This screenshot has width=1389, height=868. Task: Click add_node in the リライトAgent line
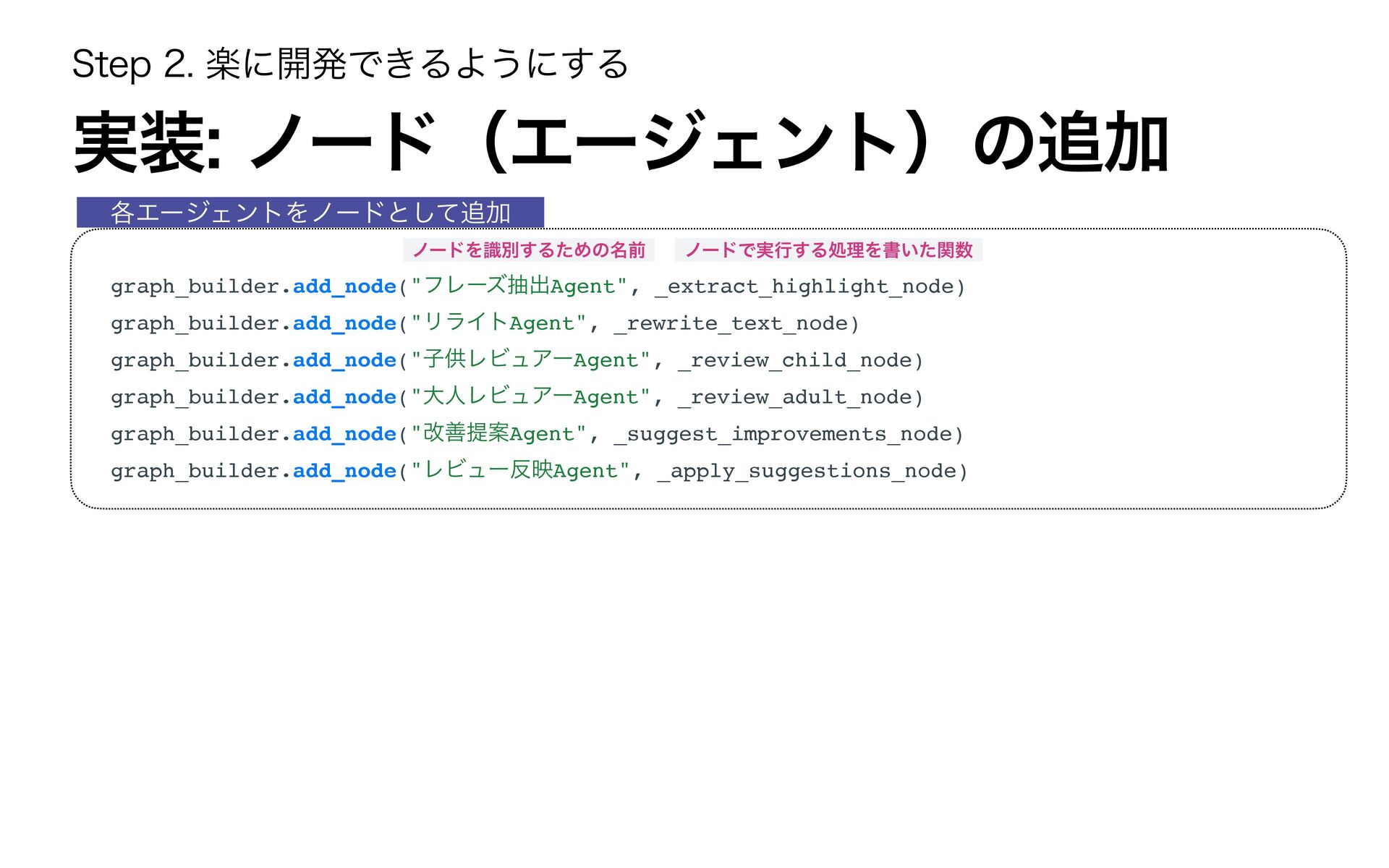pos(344,323)
